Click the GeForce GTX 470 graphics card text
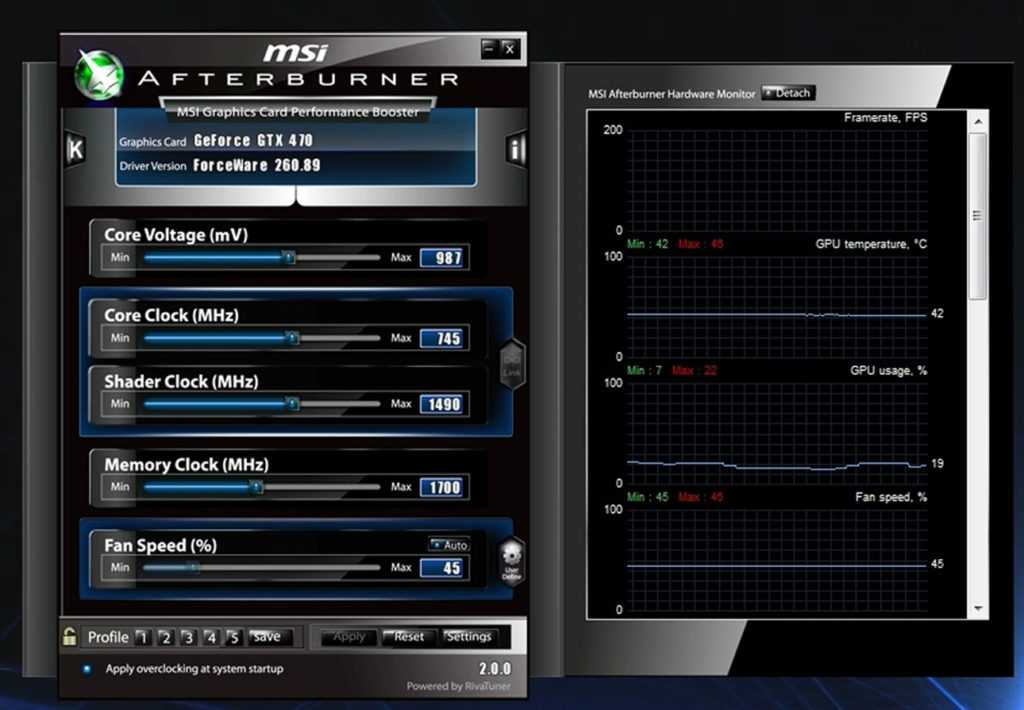The image size is (1024, 710). point(253,140)
